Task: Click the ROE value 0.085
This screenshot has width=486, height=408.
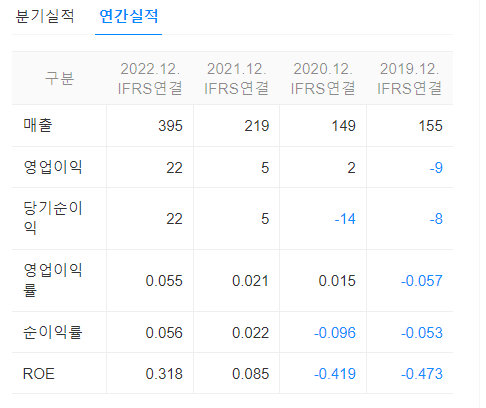Action: coord(250,374)
